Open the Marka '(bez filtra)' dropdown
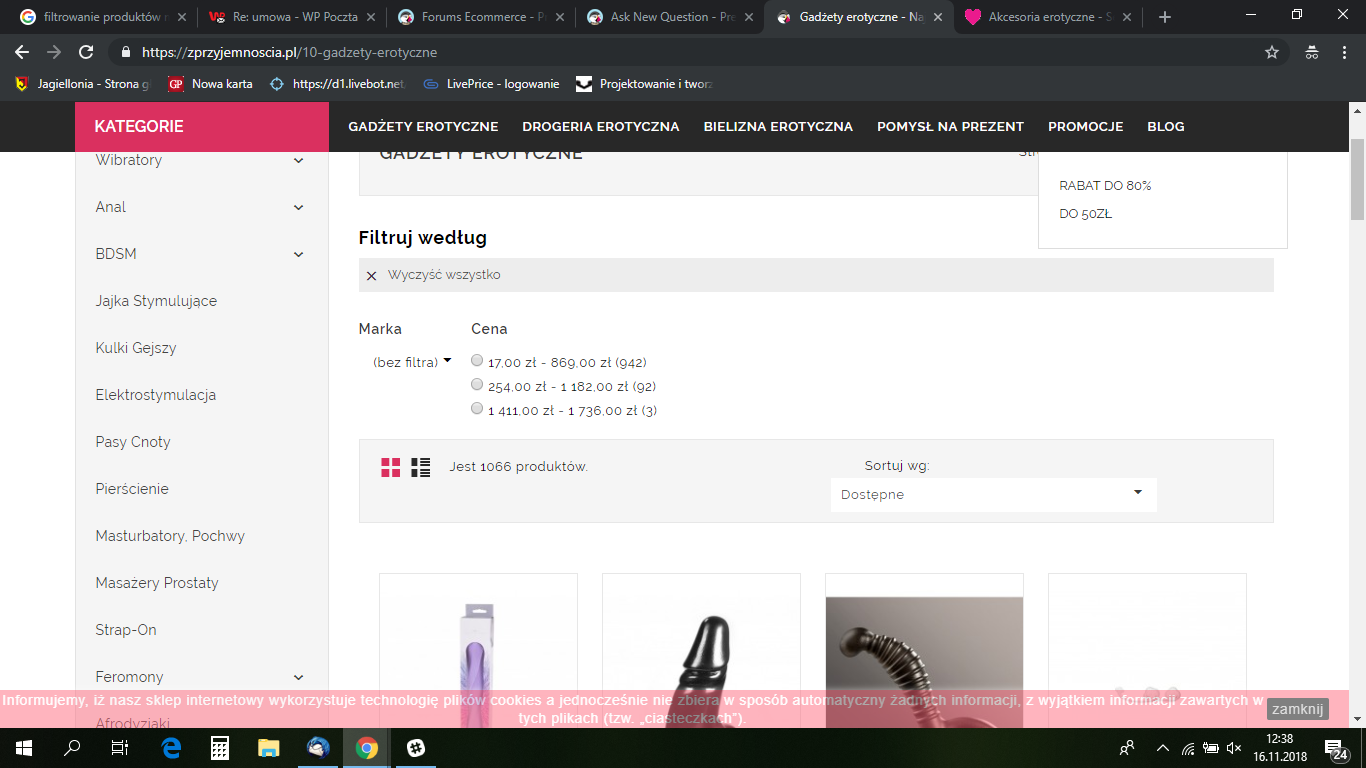This screenshot has height=768, width=1366. 412,362
